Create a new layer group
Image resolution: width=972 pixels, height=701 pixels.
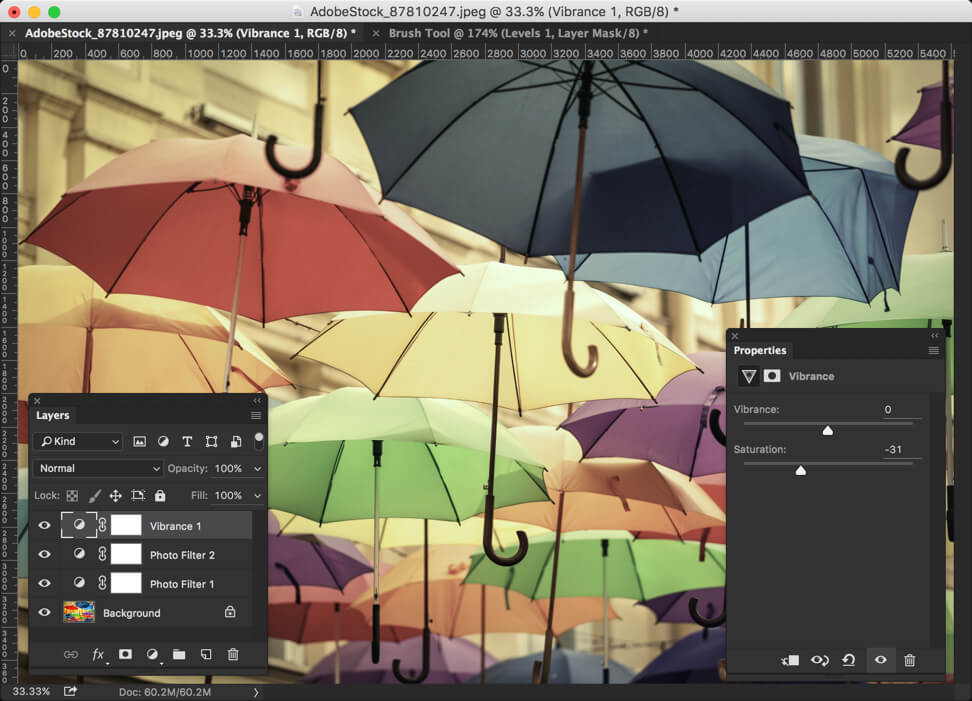click(179, 655)
